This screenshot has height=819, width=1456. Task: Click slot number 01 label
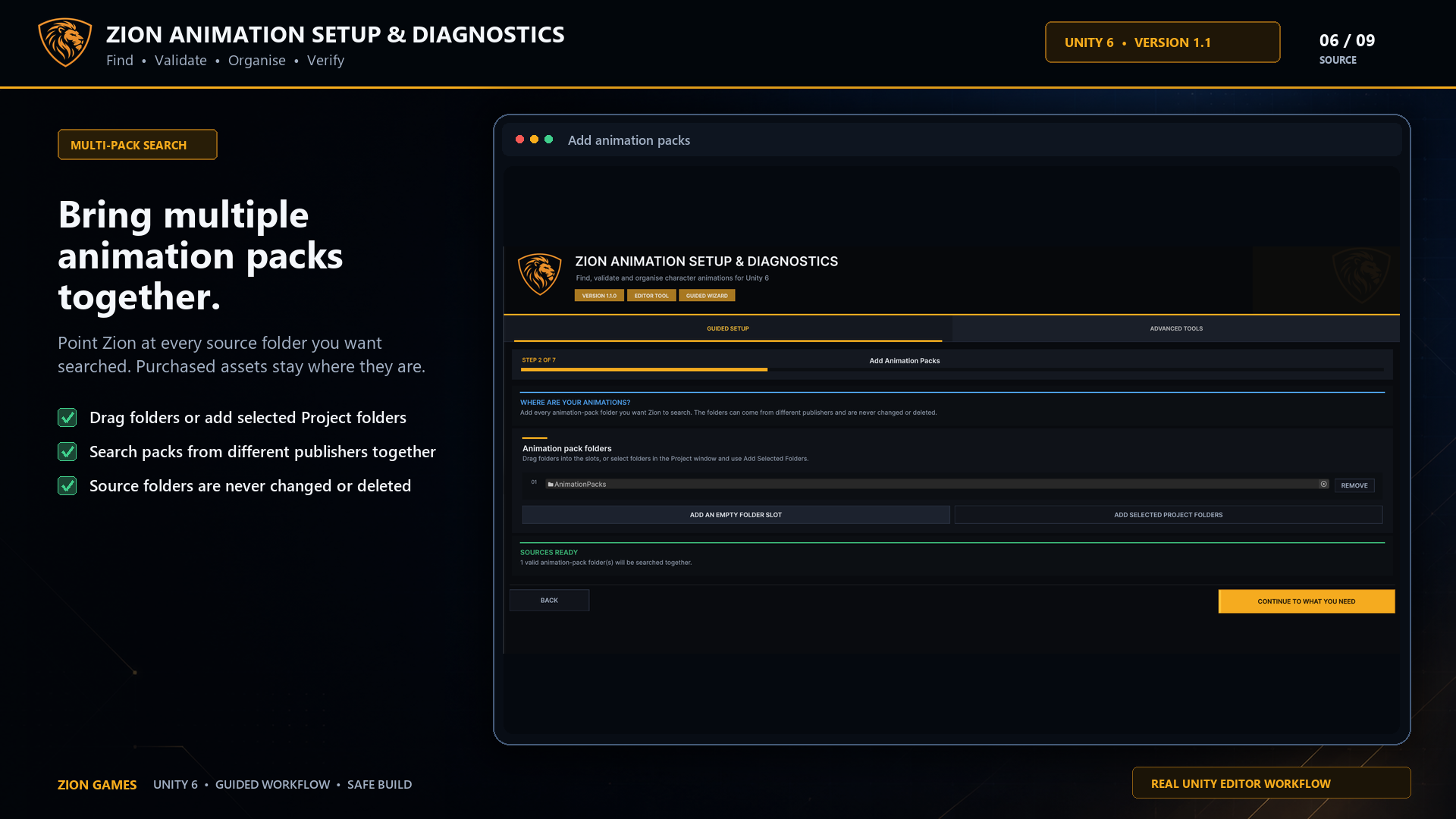coord(534,482)
